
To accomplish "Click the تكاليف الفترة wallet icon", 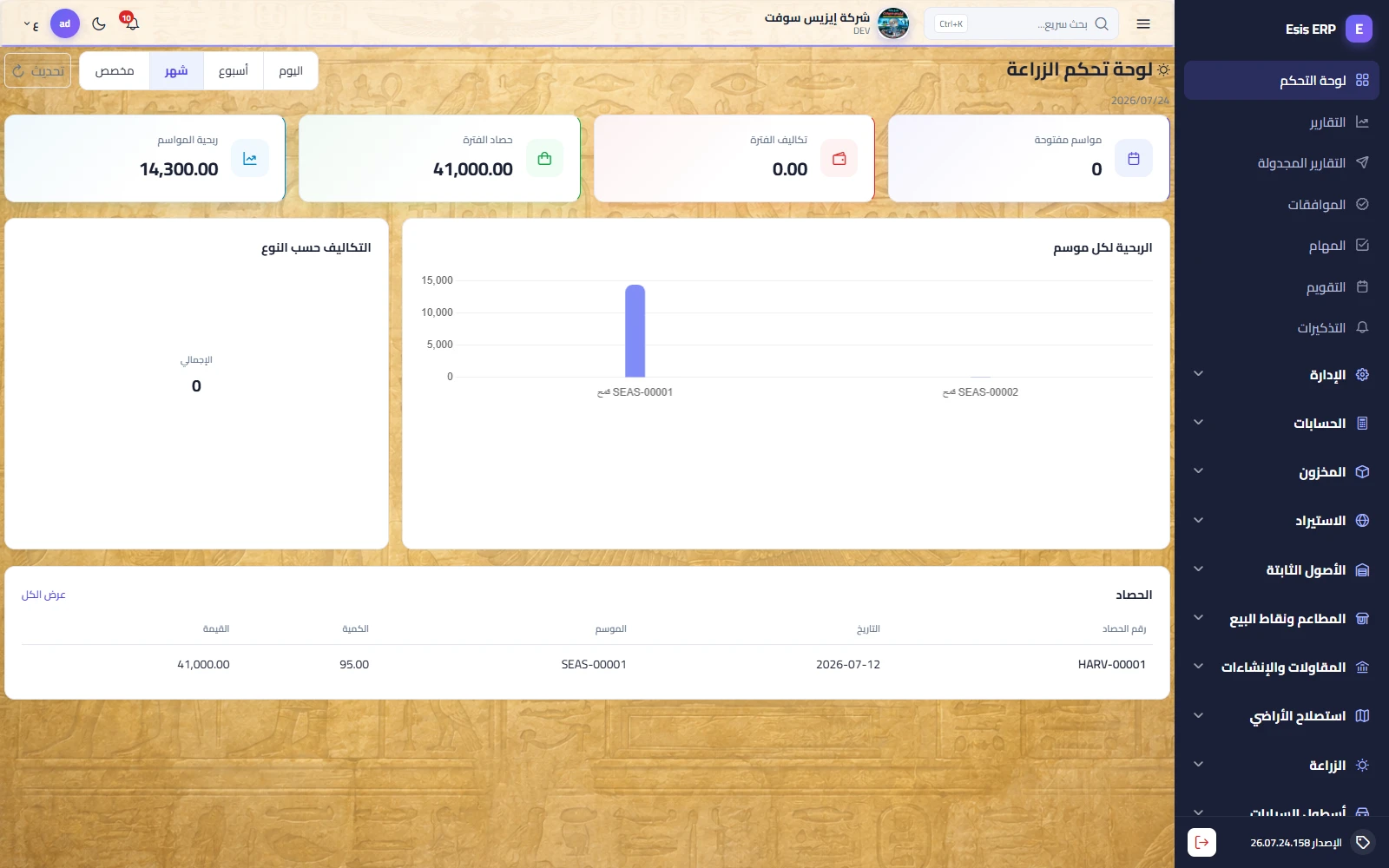I will point(839,158).
